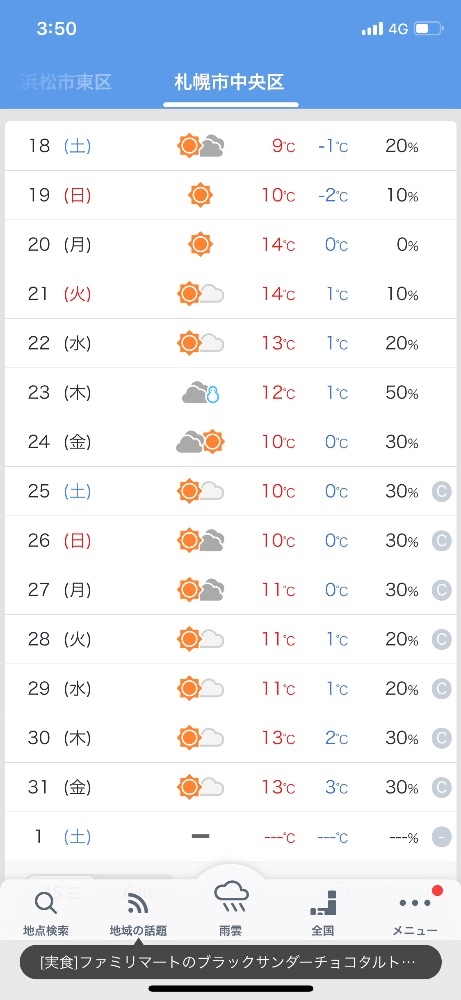
Task: Tap battery indicator in status bar
Action: (x=428, y=29)
